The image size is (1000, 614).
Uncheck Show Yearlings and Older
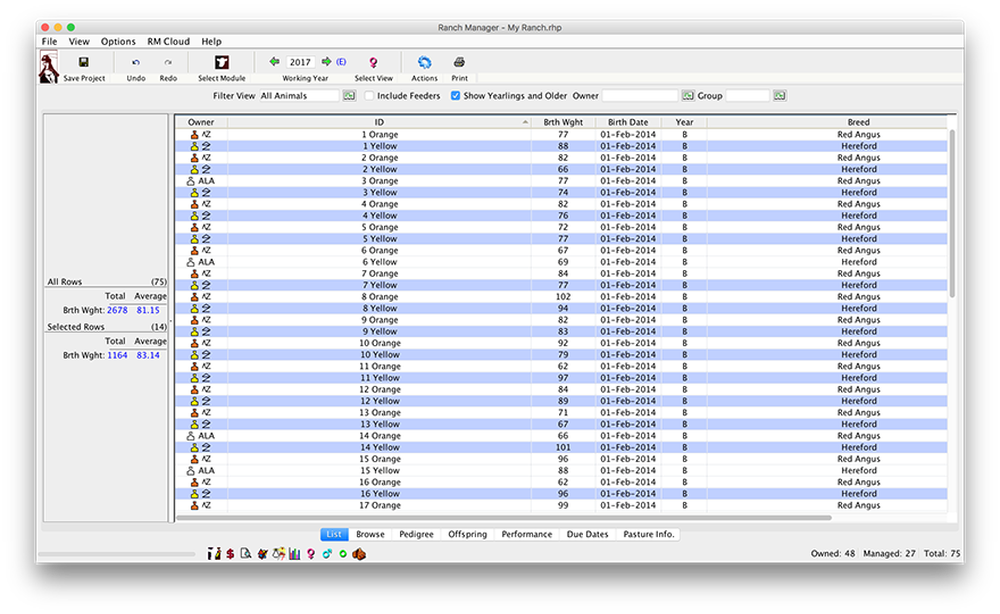pyautogui.click(x=455, y=96)
